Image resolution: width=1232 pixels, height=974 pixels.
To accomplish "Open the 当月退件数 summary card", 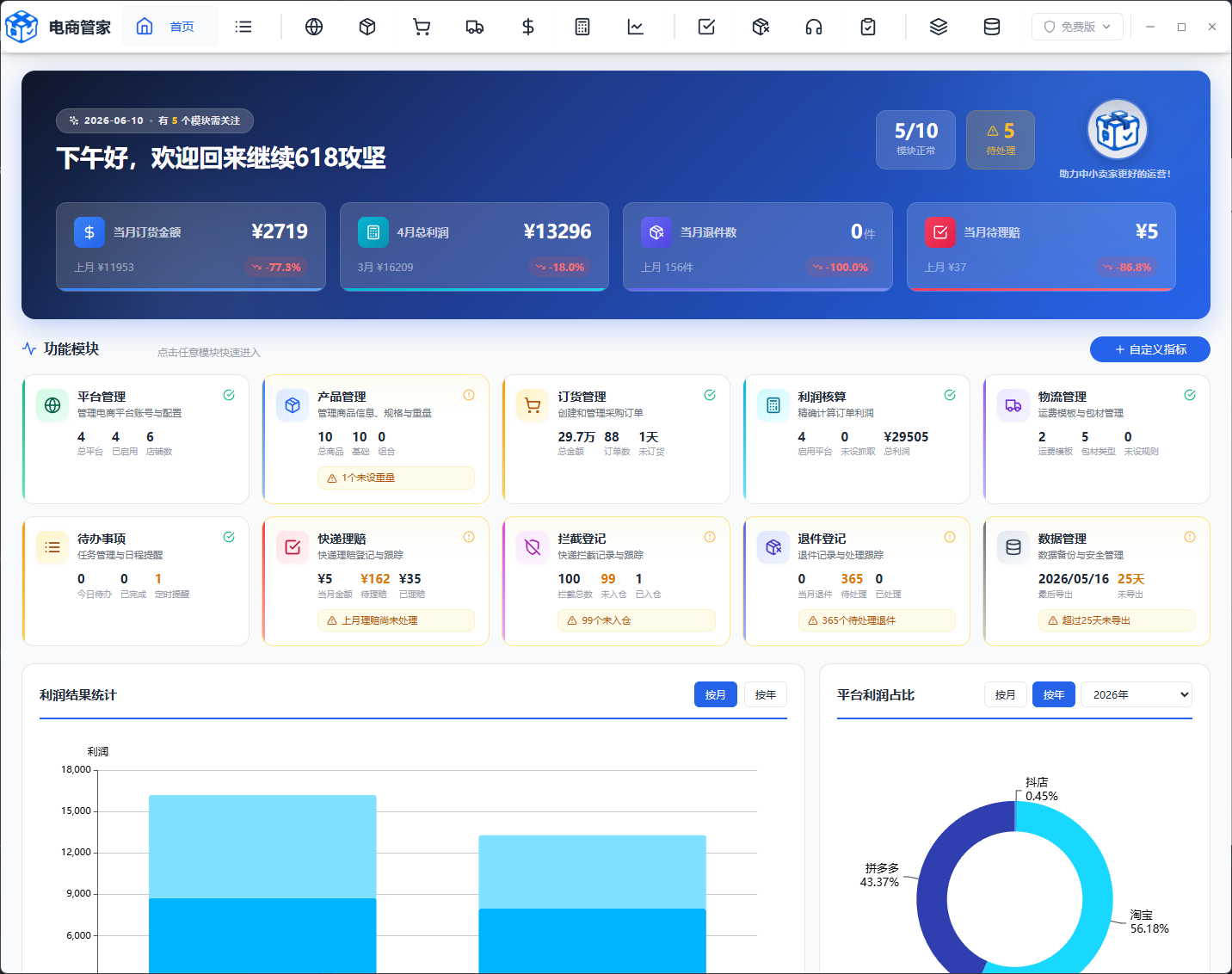I will coord(758,247).
